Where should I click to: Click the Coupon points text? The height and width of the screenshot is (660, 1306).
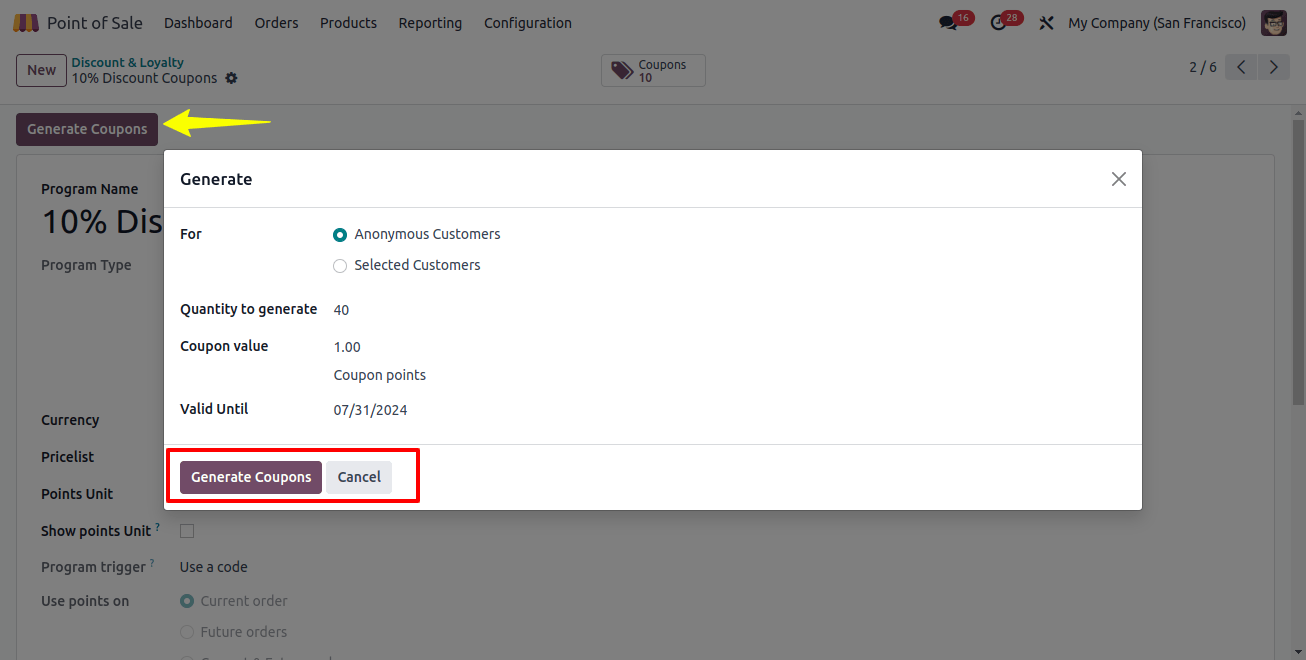point(380,376)
